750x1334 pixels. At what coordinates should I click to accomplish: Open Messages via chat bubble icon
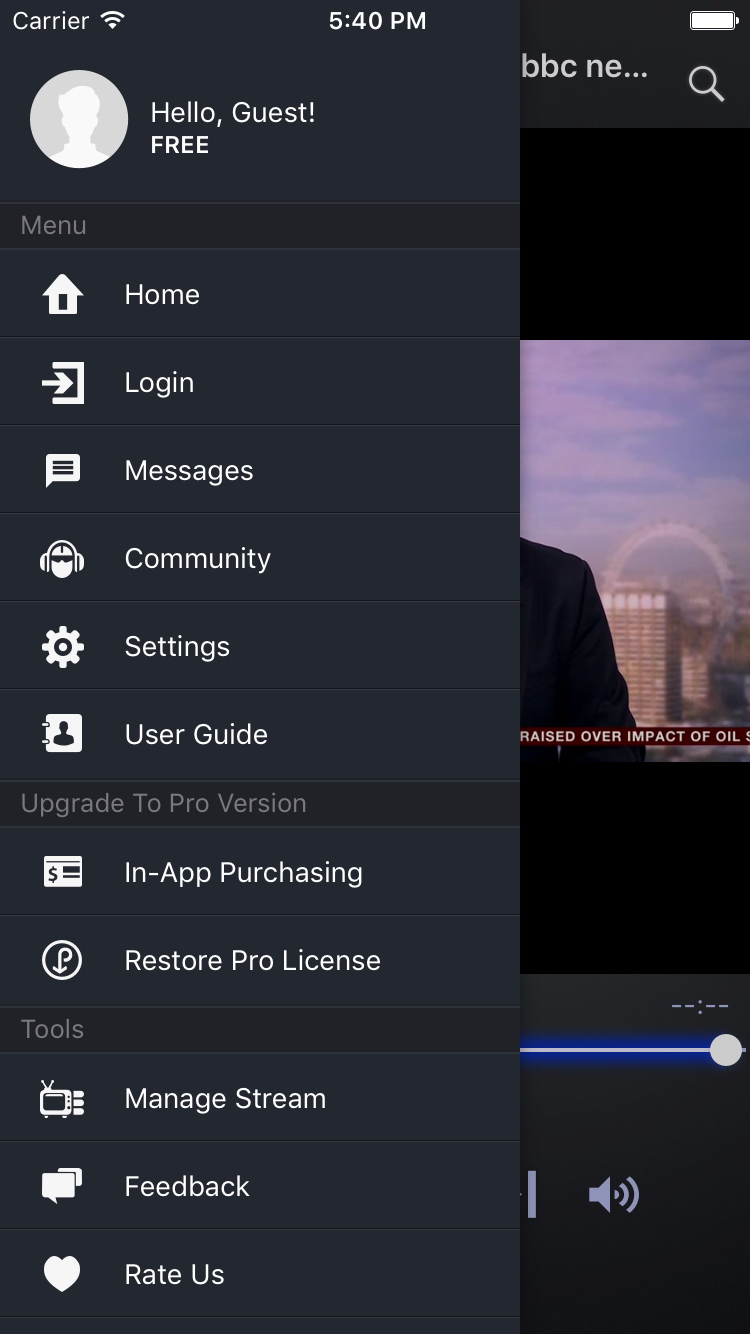pos(62,471)
